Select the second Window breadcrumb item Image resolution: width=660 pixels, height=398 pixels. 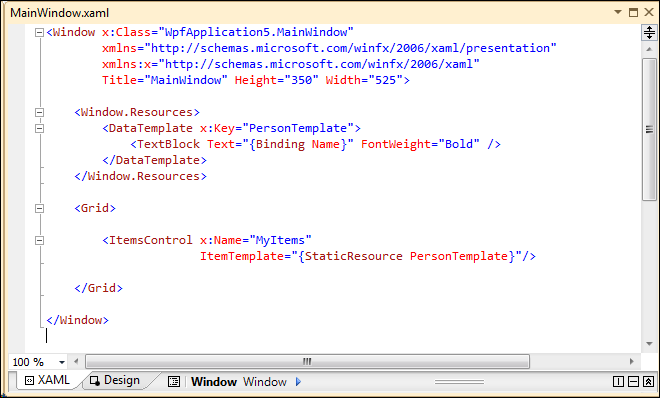point(265,382)
